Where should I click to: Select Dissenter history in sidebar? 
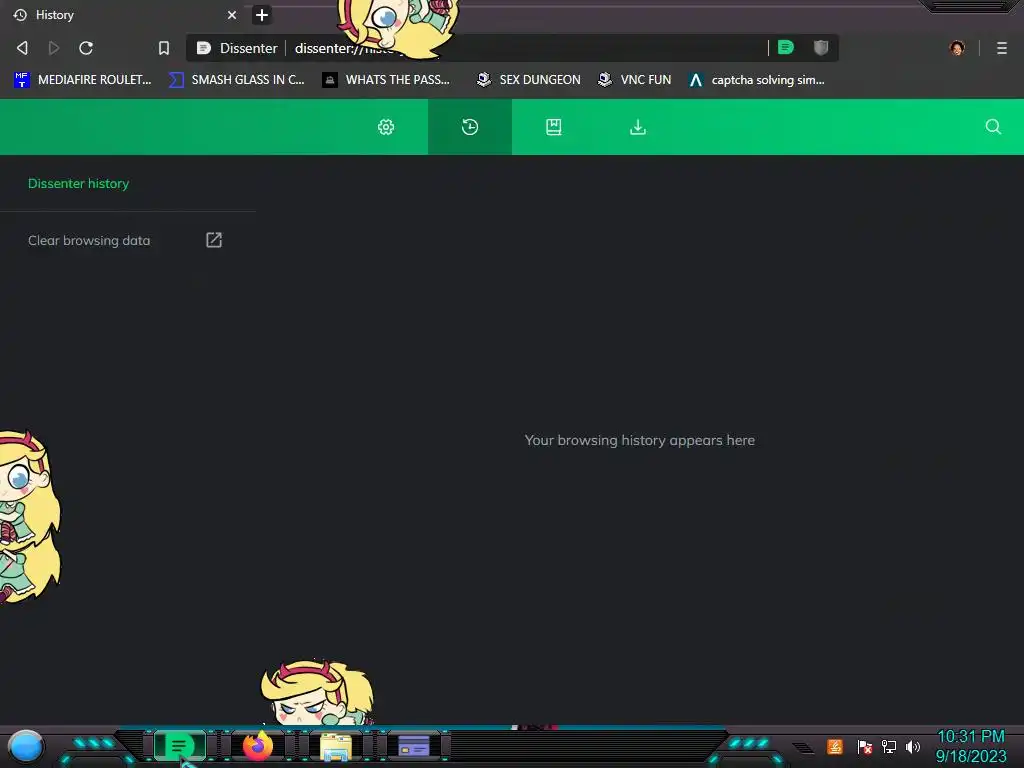click(x=78, y=184)
